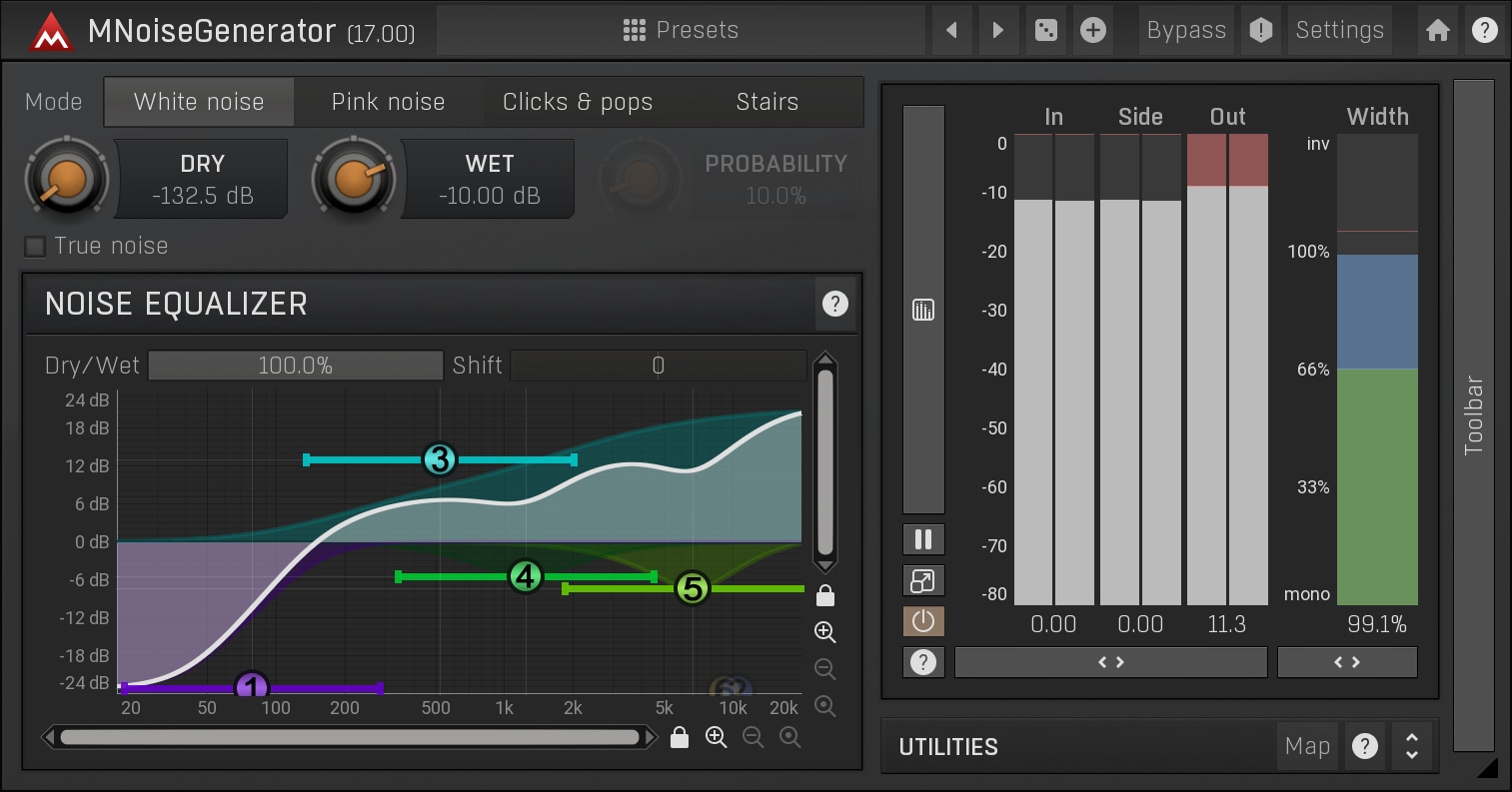Viewport: 1512px width, 792px height.
Task: Switch to Clicks & pops mode
Action: click(x=578, y=102)
